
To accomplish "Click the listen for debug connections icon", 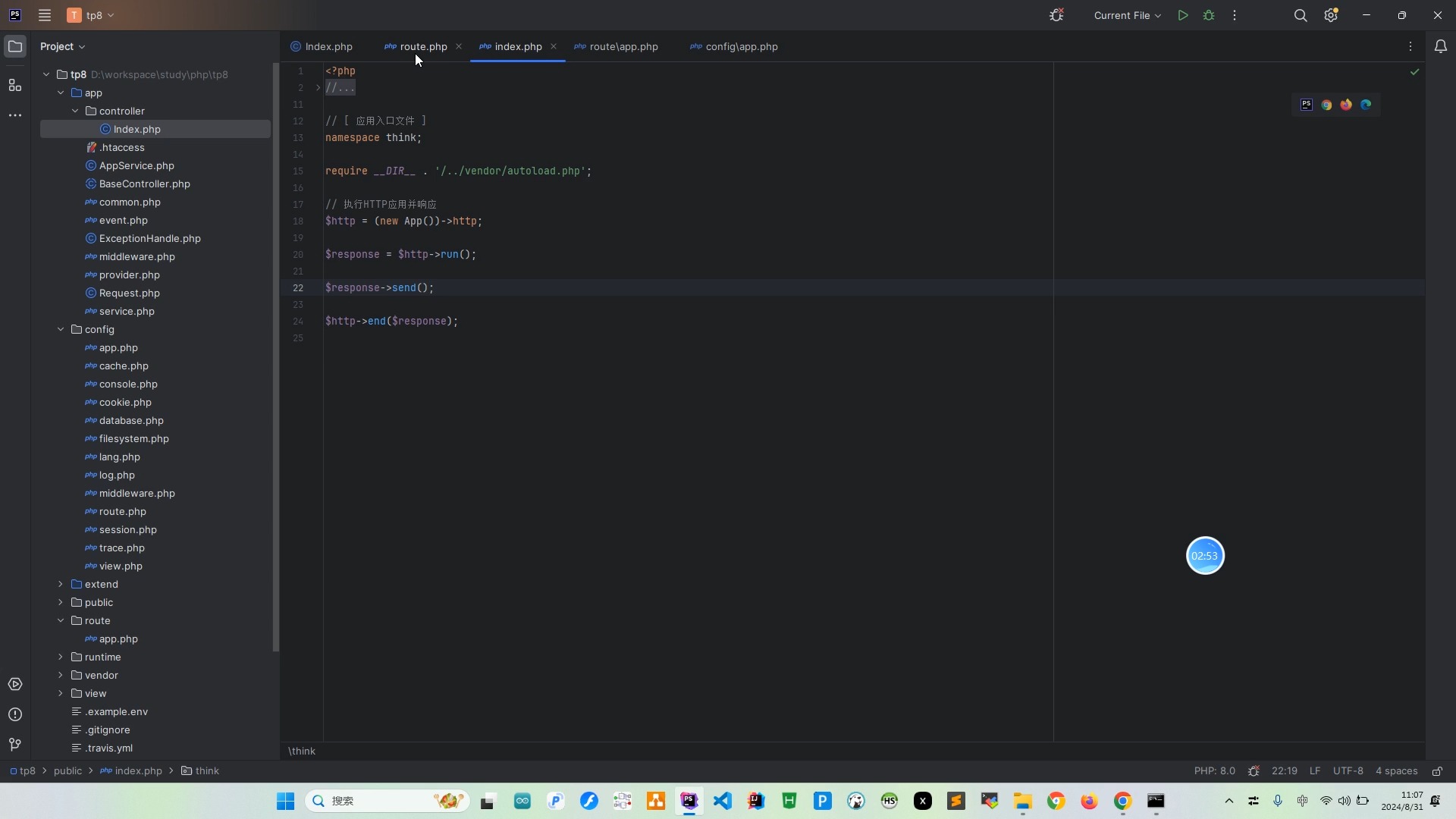I will tap(1056, 15).
